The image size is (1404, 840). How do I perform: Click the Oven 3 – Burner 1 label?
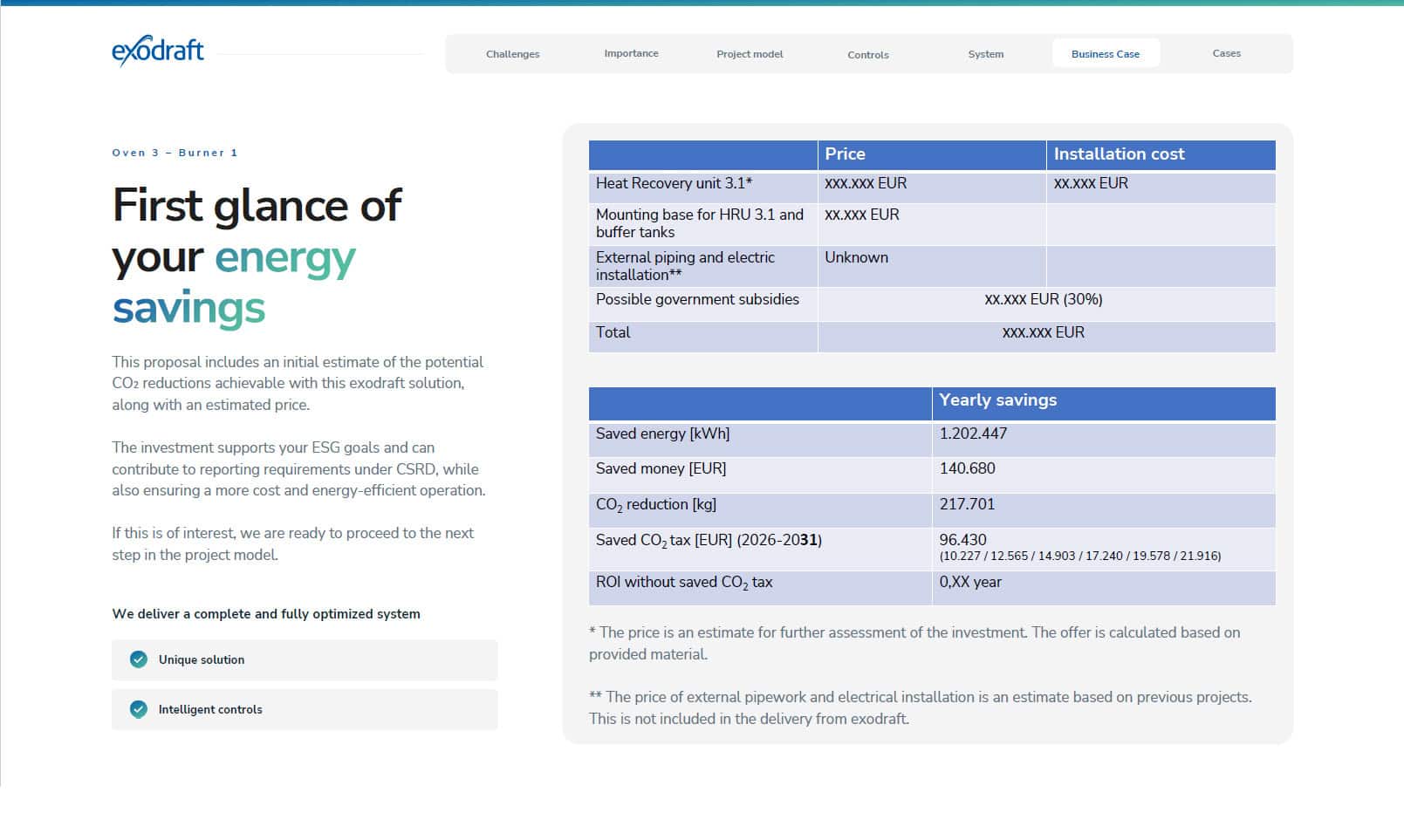[175, 153]
